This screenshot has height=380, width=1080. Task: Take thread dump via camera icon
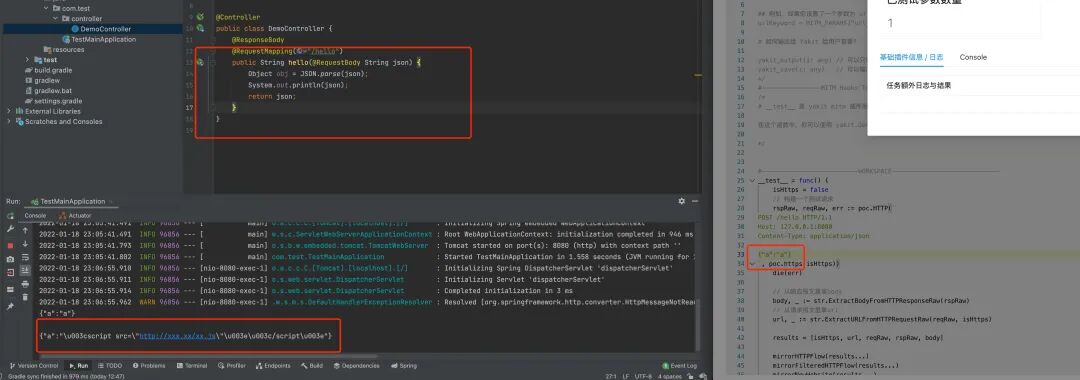click(x=10, y=259)
